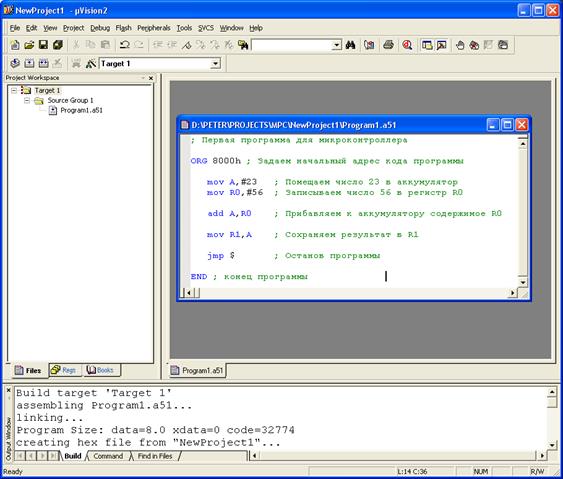Viewport: 563px width, 479px height.
Task: Click the binoculars Find icon
Action: [350, 45]
